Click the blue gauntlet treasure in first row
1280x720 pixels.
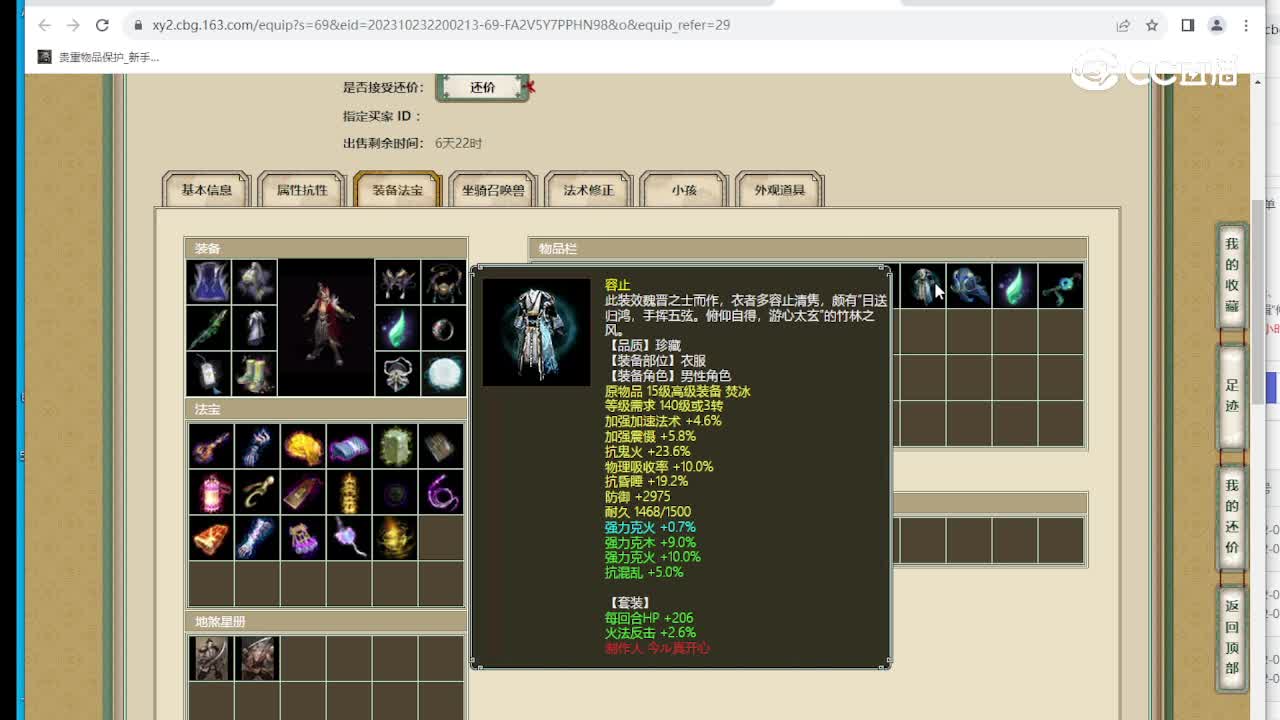pos(257,446)
